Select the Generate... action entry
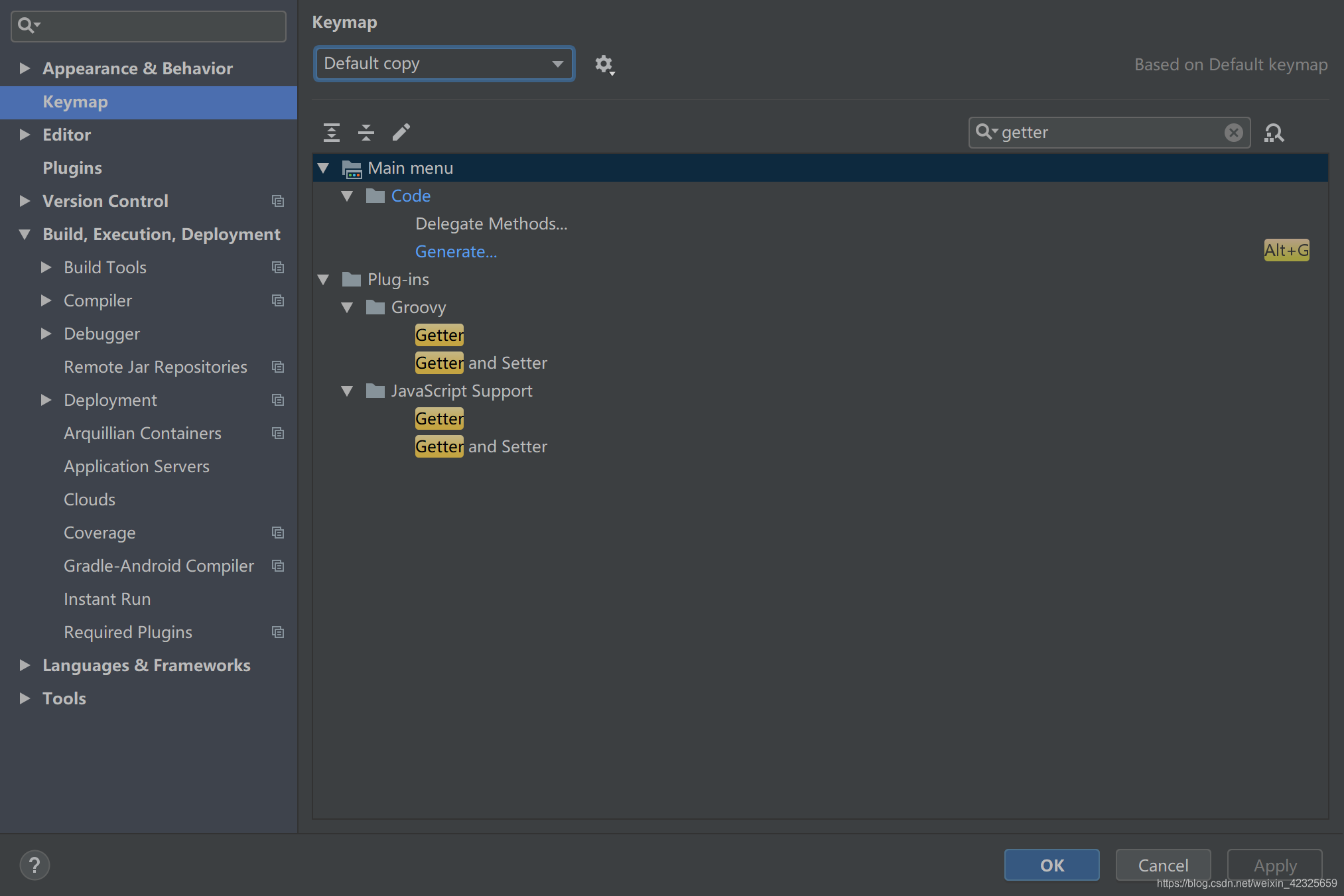1344x896 pixels. [x=456, y=252]
